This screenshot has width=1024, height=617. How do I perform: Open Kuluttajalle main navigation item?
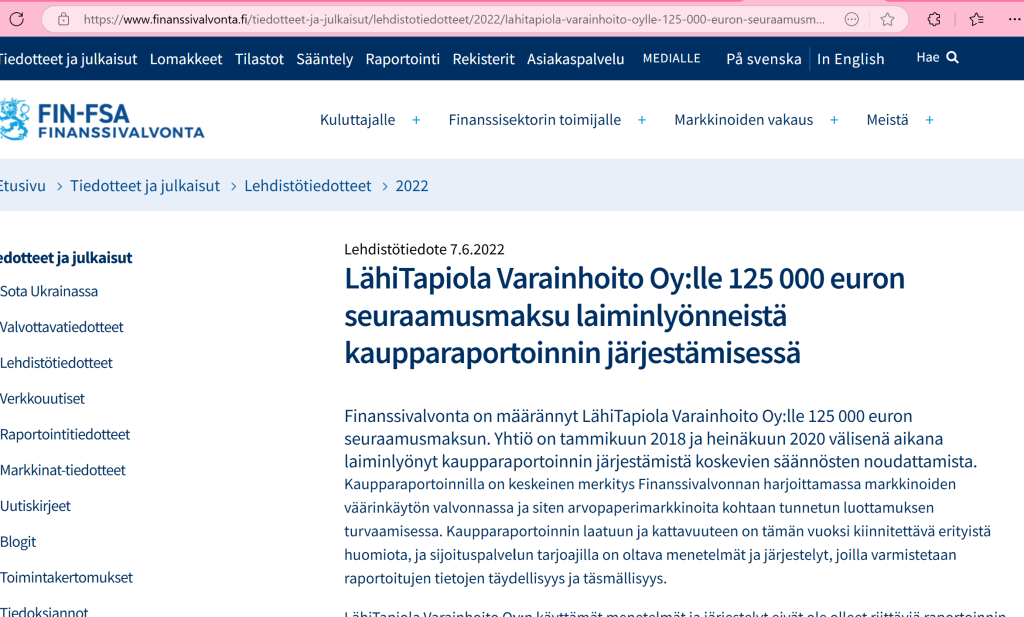(x=357, y=120)
